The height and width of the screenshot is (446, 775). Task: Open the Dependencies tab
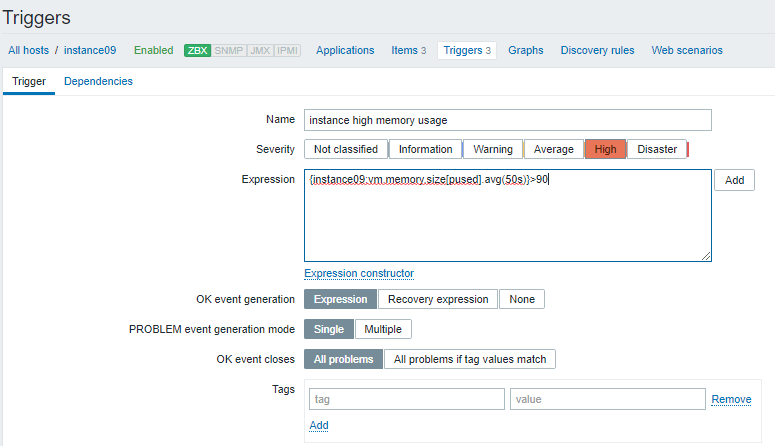98,81
